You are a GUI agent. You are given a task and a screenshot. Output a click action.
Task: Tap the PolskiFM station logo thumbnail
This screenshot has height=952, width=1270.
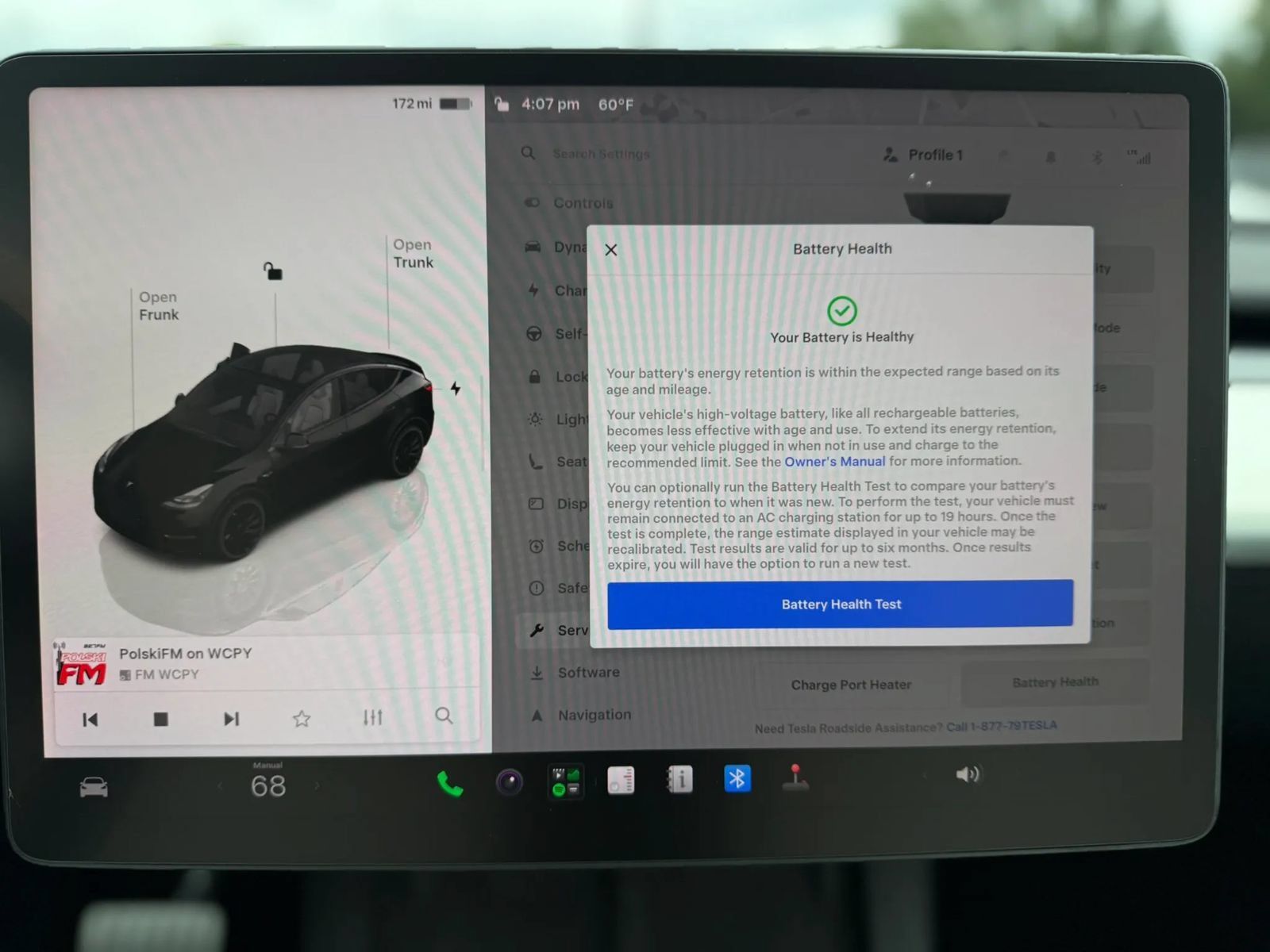pyautogui.click(x=80, y=665)
